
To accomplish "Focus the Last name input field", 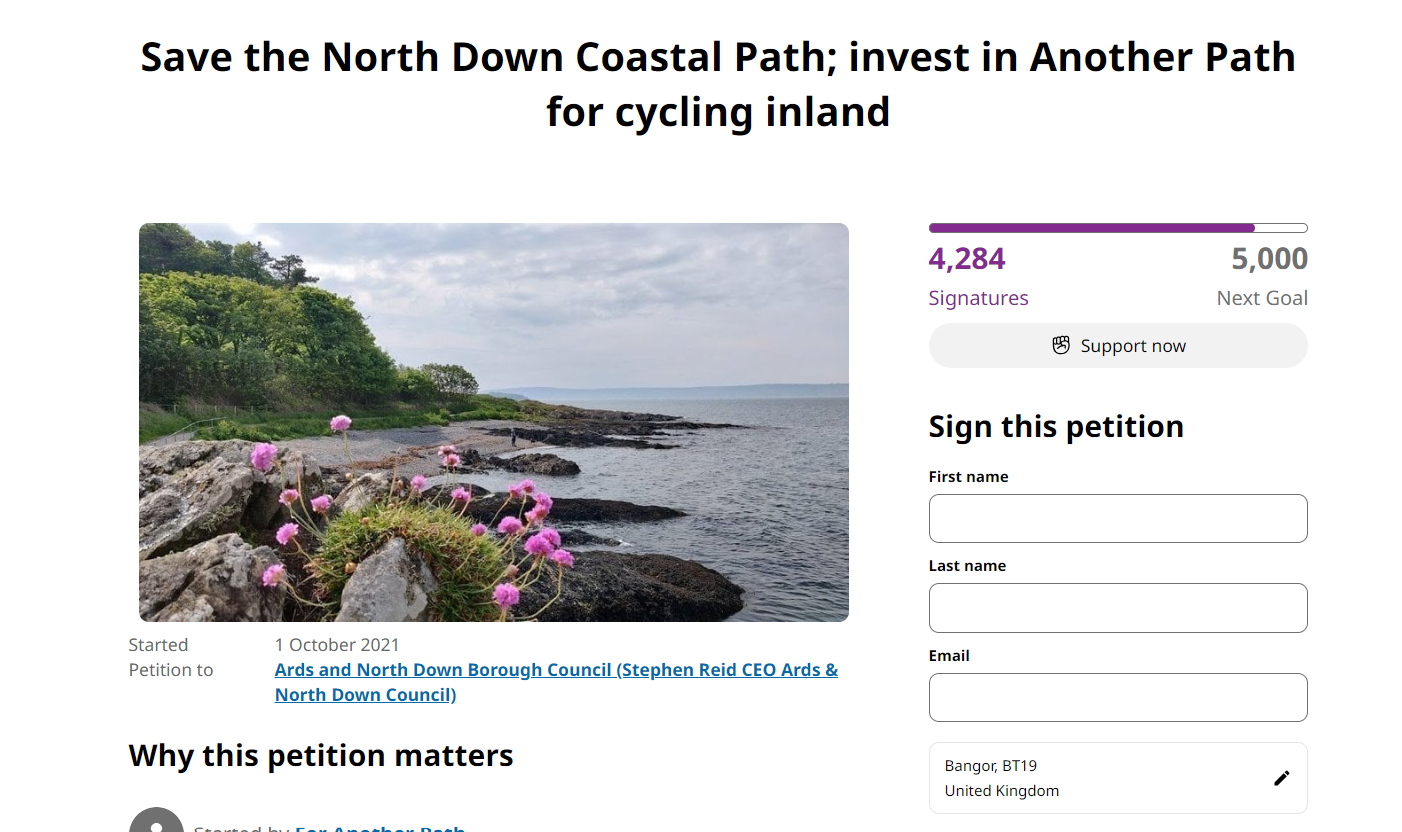I will (x=1118, y=608).
